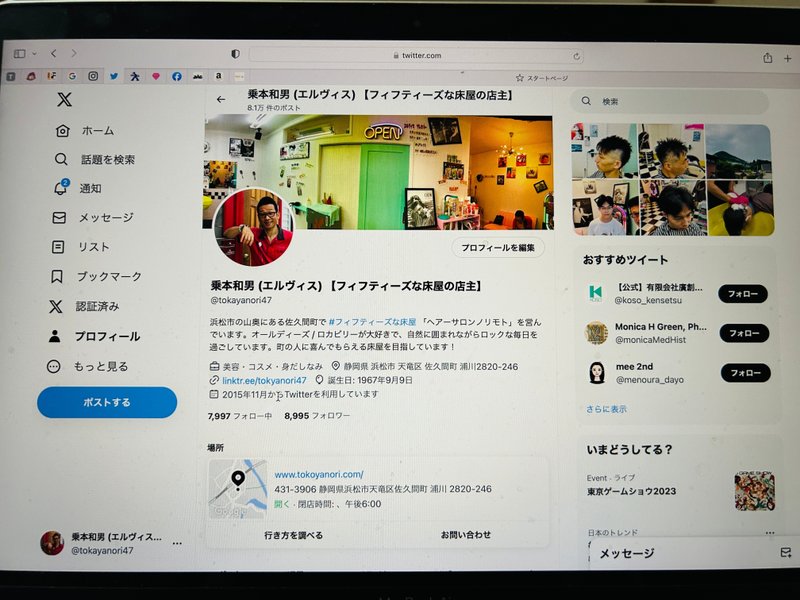Open new tab with plus icon

pos(787,59)
